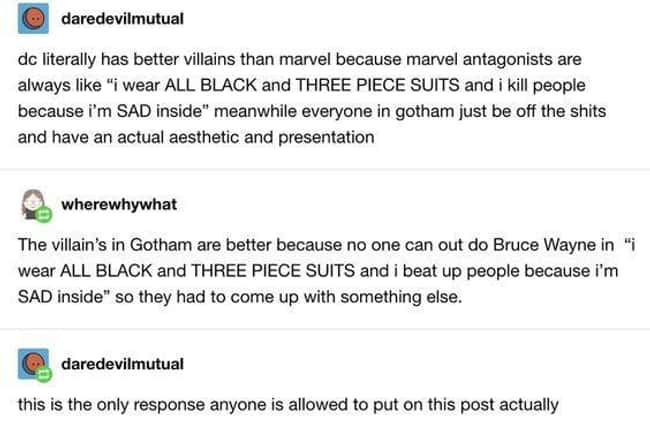Open daredevilmutual username on the final reply

122,364
